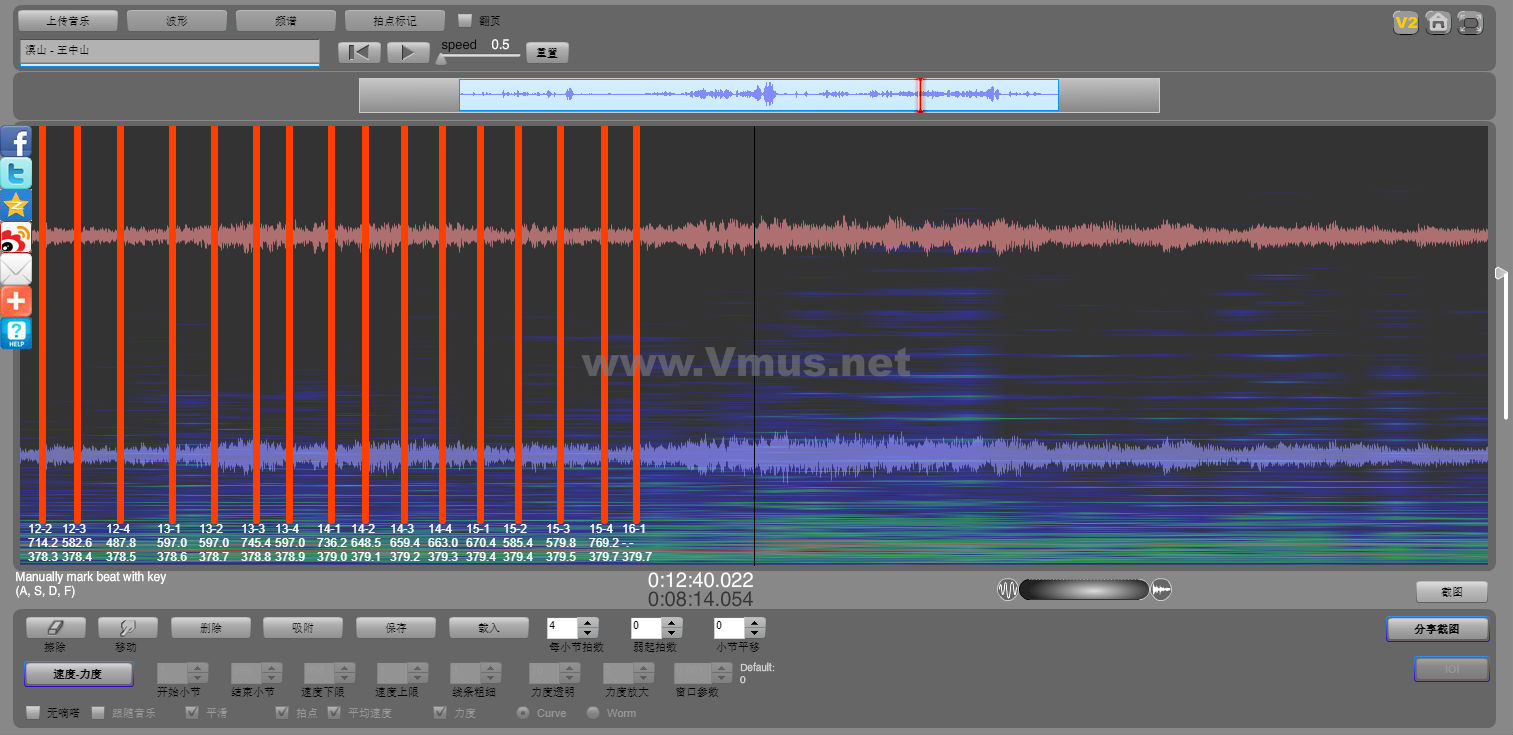Increase 结束小节 end bar stepper
Image resolution: width=1513 pixels, height=735 pixels.
click(x=272, y=669)
